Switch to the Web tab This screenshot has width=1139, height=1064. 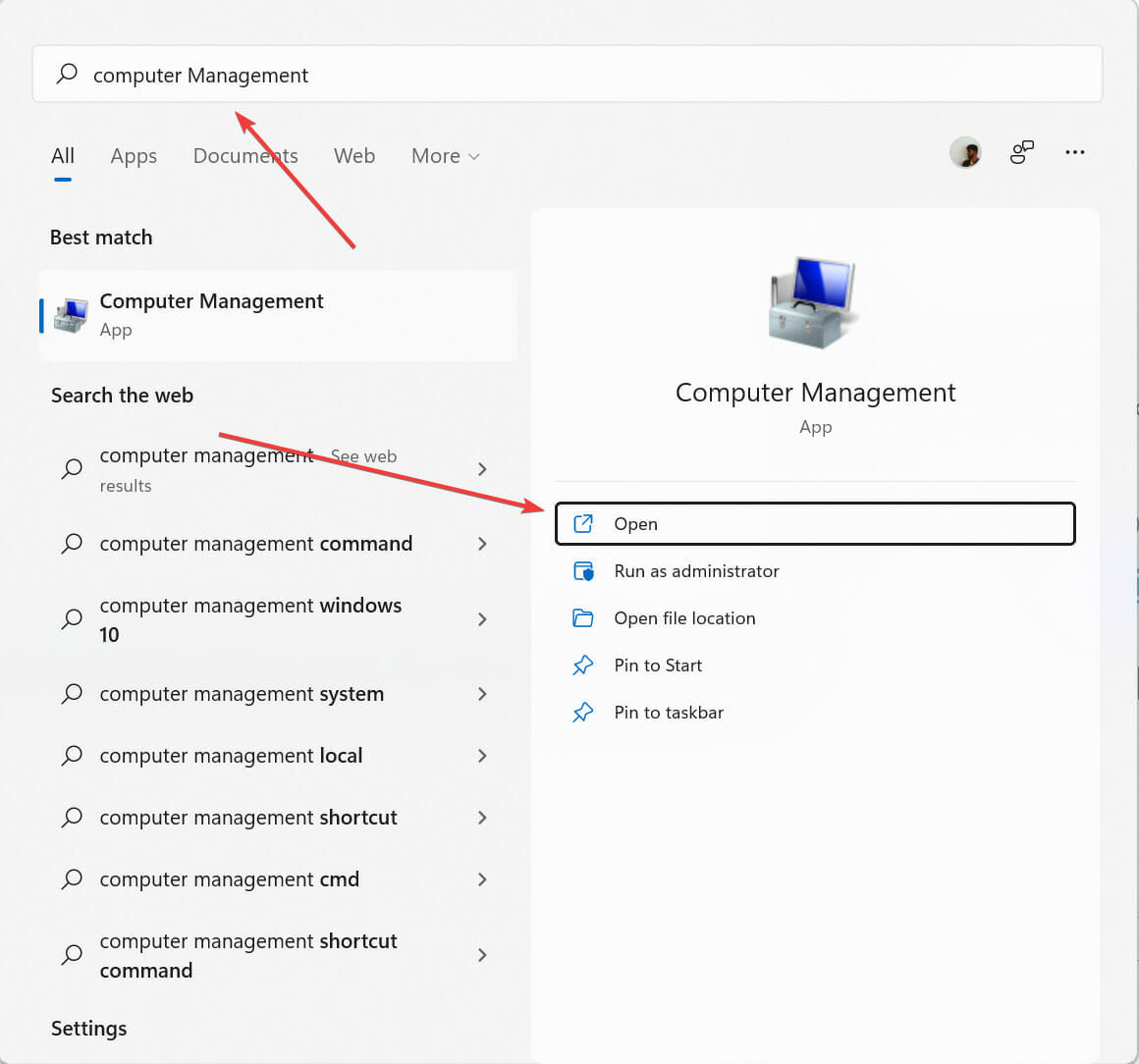pyautogui.click(x=354, y=155)
